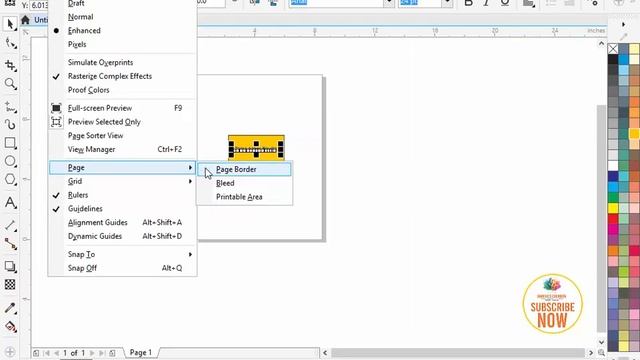Go to the first page navigation arrow
This screenshot has width=640, height=360.
(46, 353)
